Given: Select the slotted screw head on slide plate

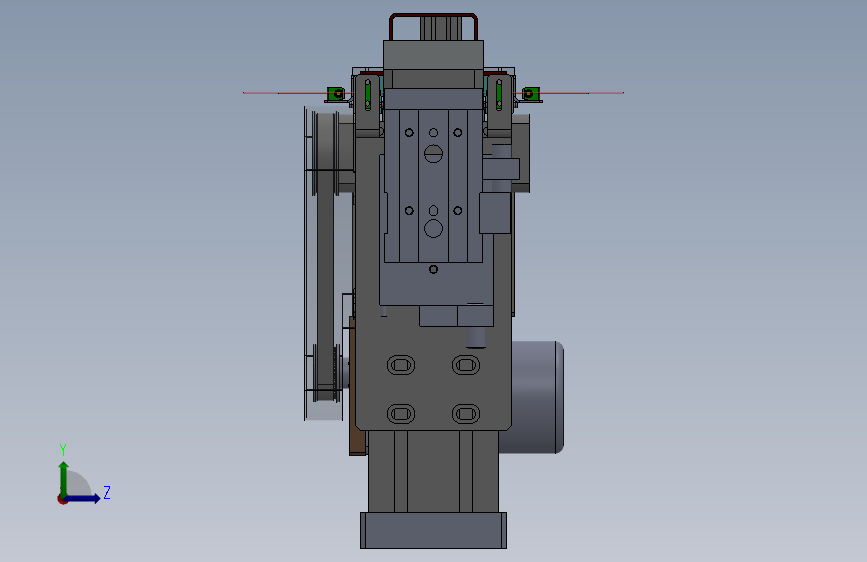Looking at the screenshot, I should pos(434,153).
